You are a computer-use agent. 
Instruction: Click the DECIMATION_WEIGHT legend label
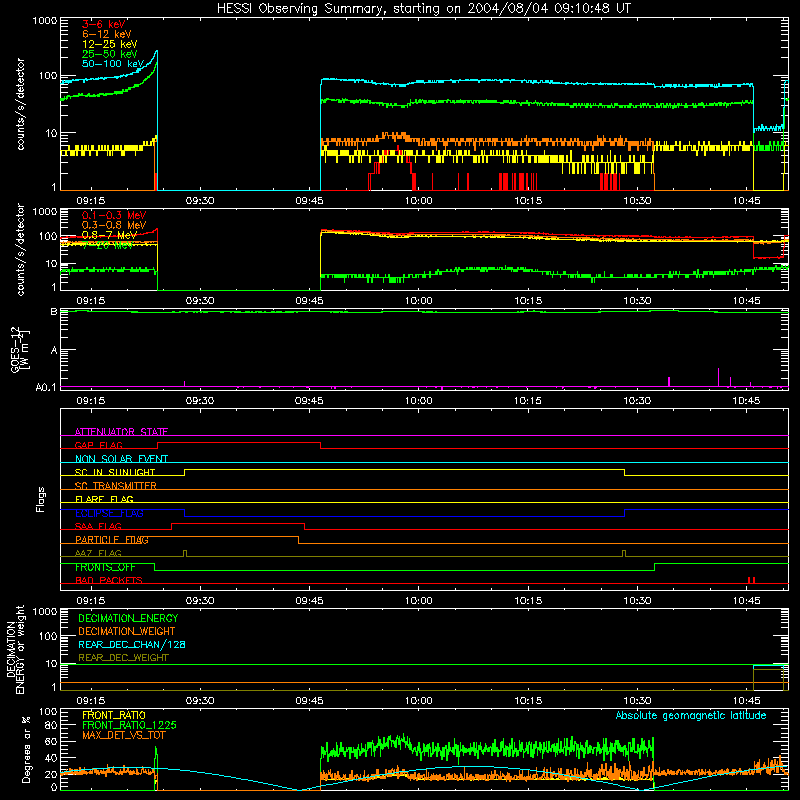click(127, 631)
